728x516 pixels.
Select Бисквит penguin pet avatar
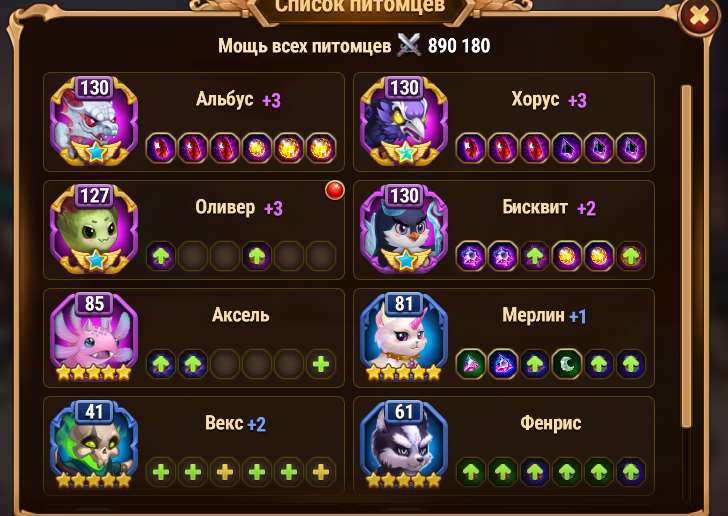404,229
